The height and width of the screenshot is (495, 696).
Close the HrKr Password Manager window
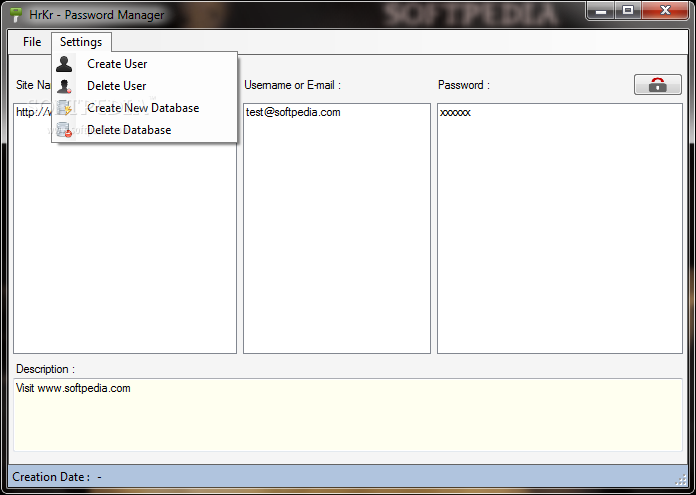[664, 11]
